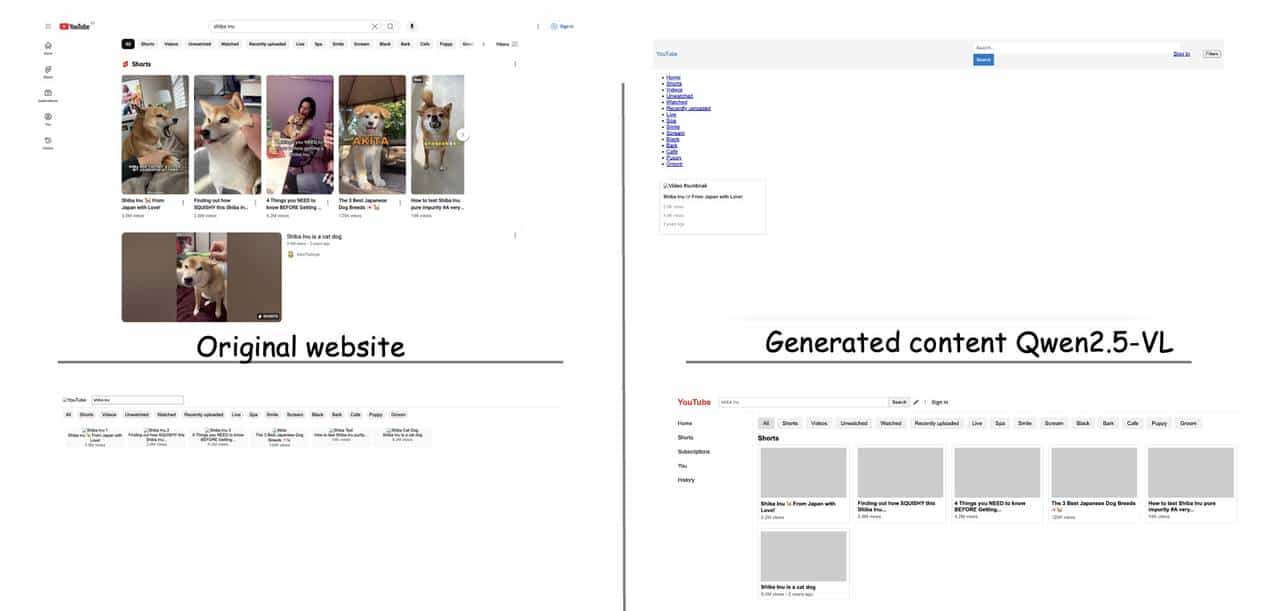1280x611 pixels.
Task: Click the Sign in button
Action: pos(566,26)
